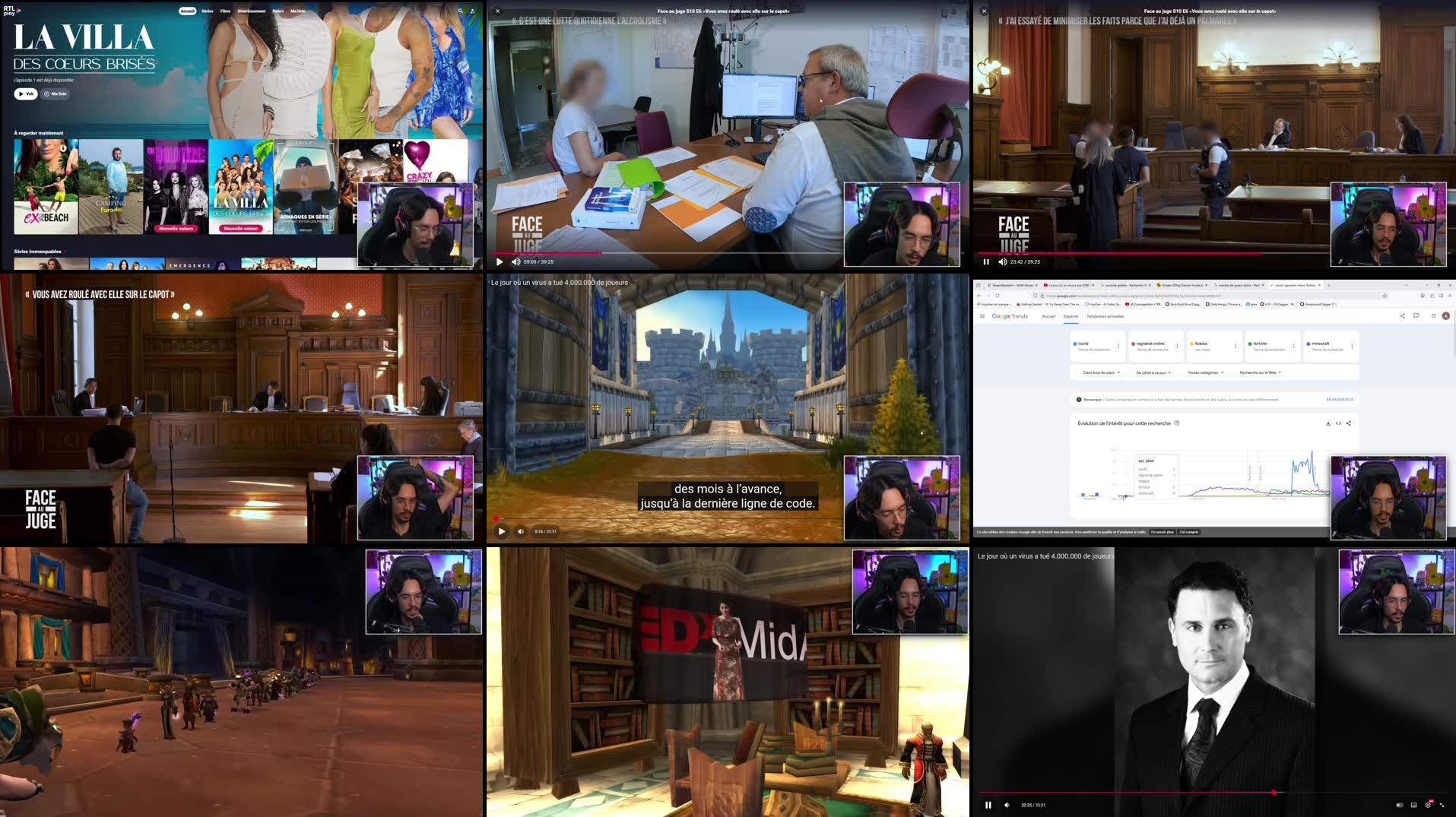Close the 'lutte quotidienne l'alcoolisme' video player
Screen dimensions: 1456x817
(x=498, y=11)
